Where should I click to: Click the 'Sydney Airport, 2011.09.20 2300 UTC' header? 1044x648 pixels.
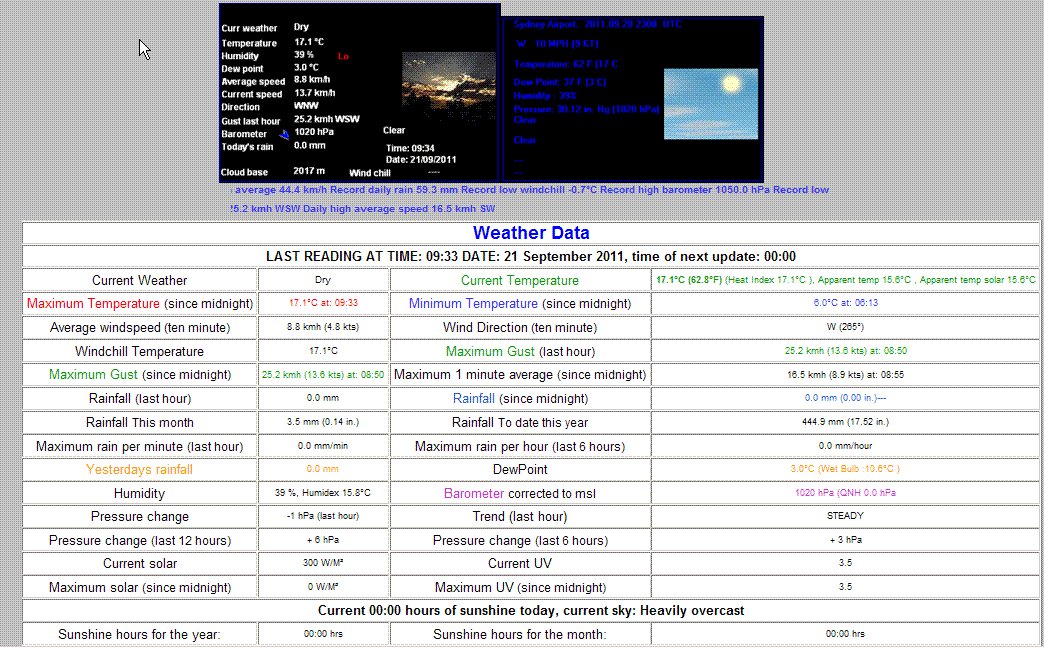click(598, 25)
